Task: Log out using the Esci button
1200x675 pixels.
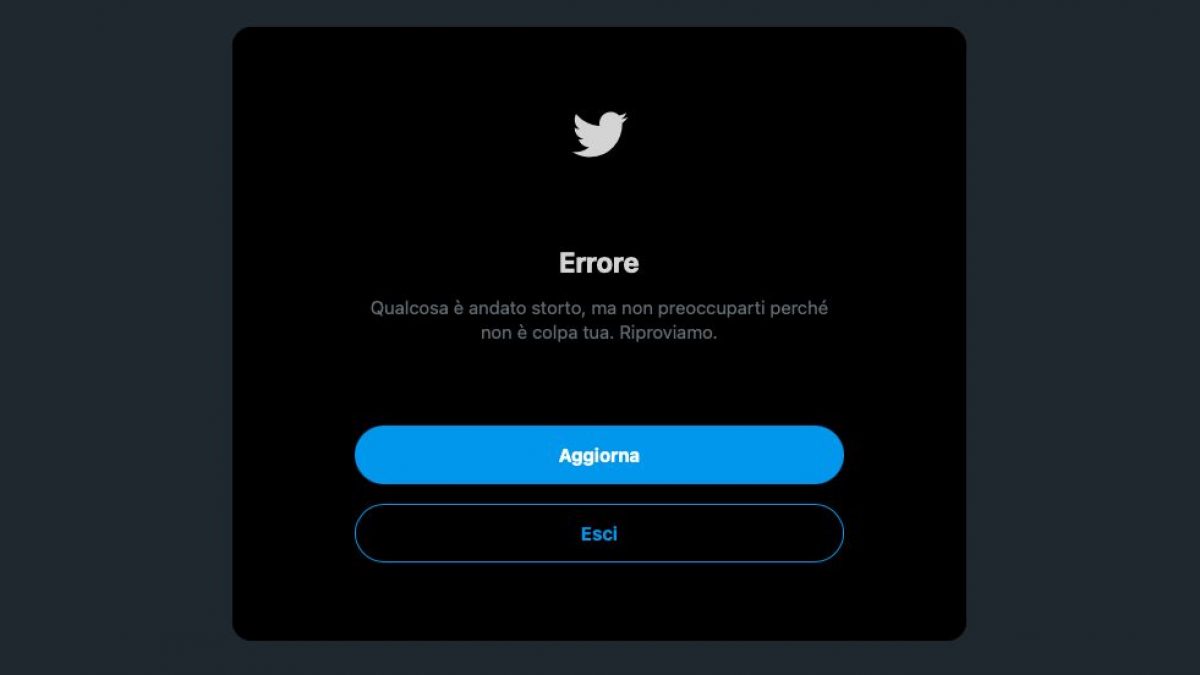Action: click(x=599, y=533)
